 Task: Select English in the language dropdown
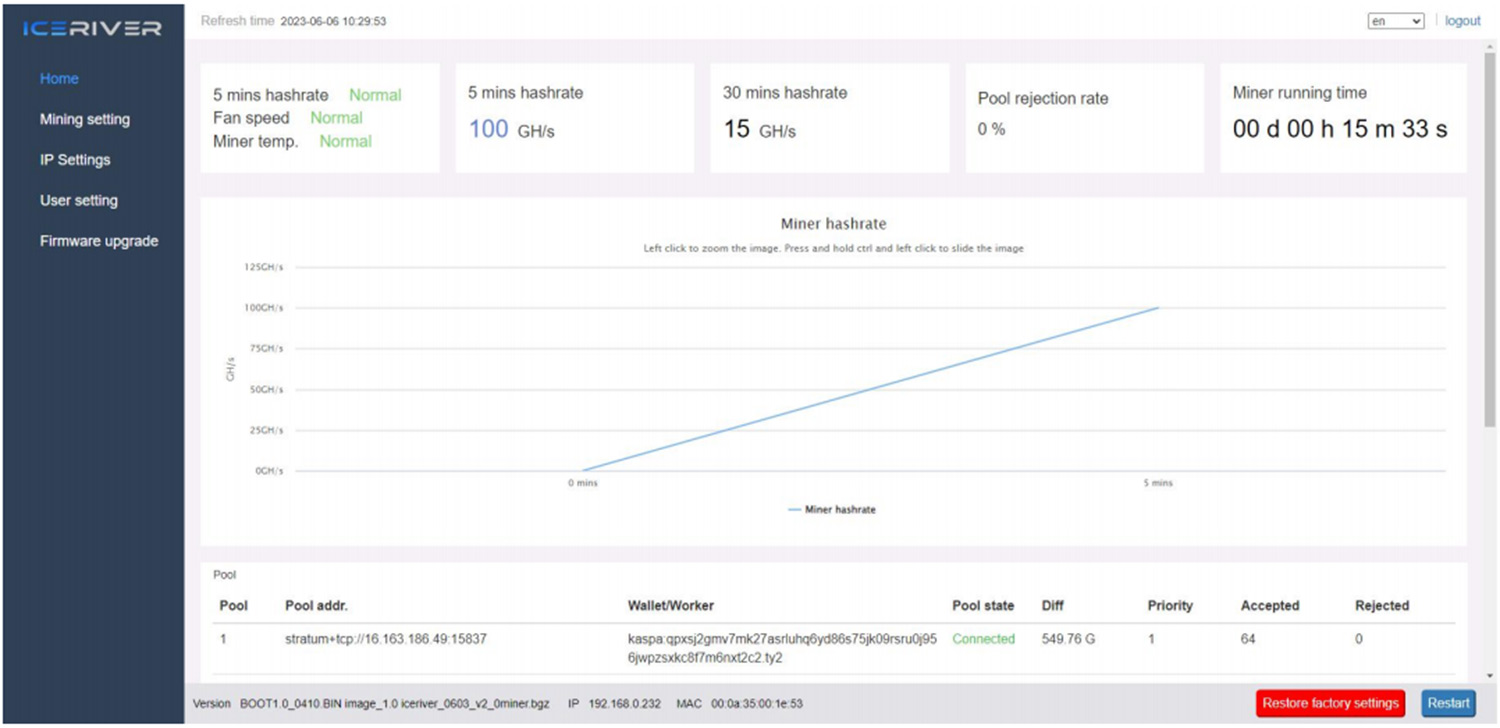tap(1388, 20)
